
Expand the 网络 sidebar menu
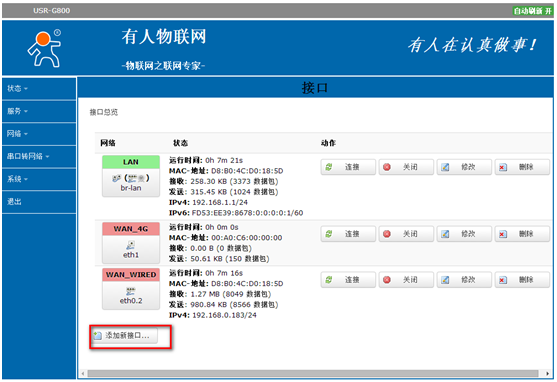[39, 134]
